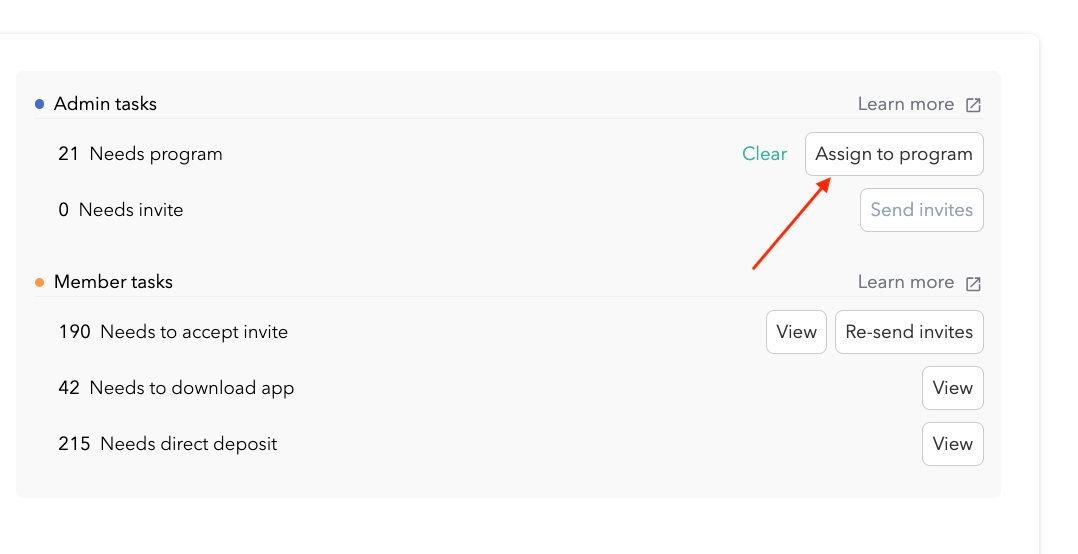The height and width of the screenshot is (554, 1078).
Task: Select the Admin tasks heading
Action: 105,104
